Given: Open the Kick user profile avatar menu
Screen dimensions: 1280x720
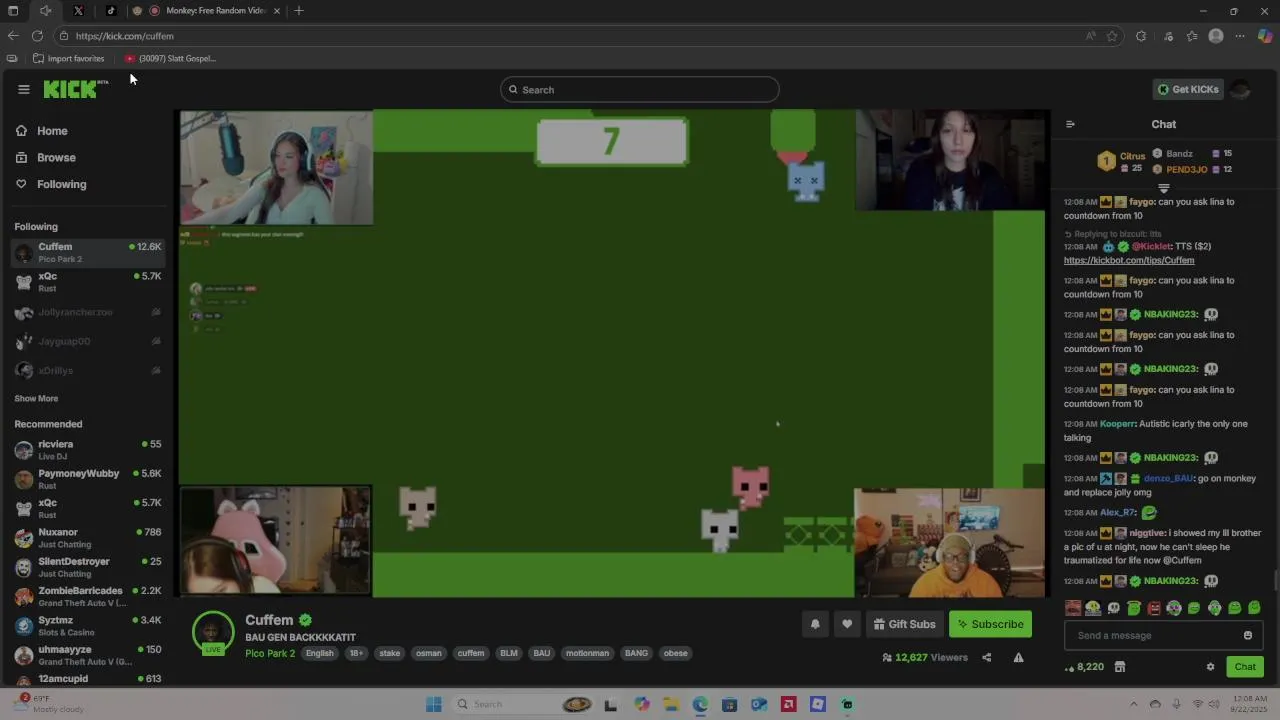Looking at the screenshot, I should (x=1240, y=89).
